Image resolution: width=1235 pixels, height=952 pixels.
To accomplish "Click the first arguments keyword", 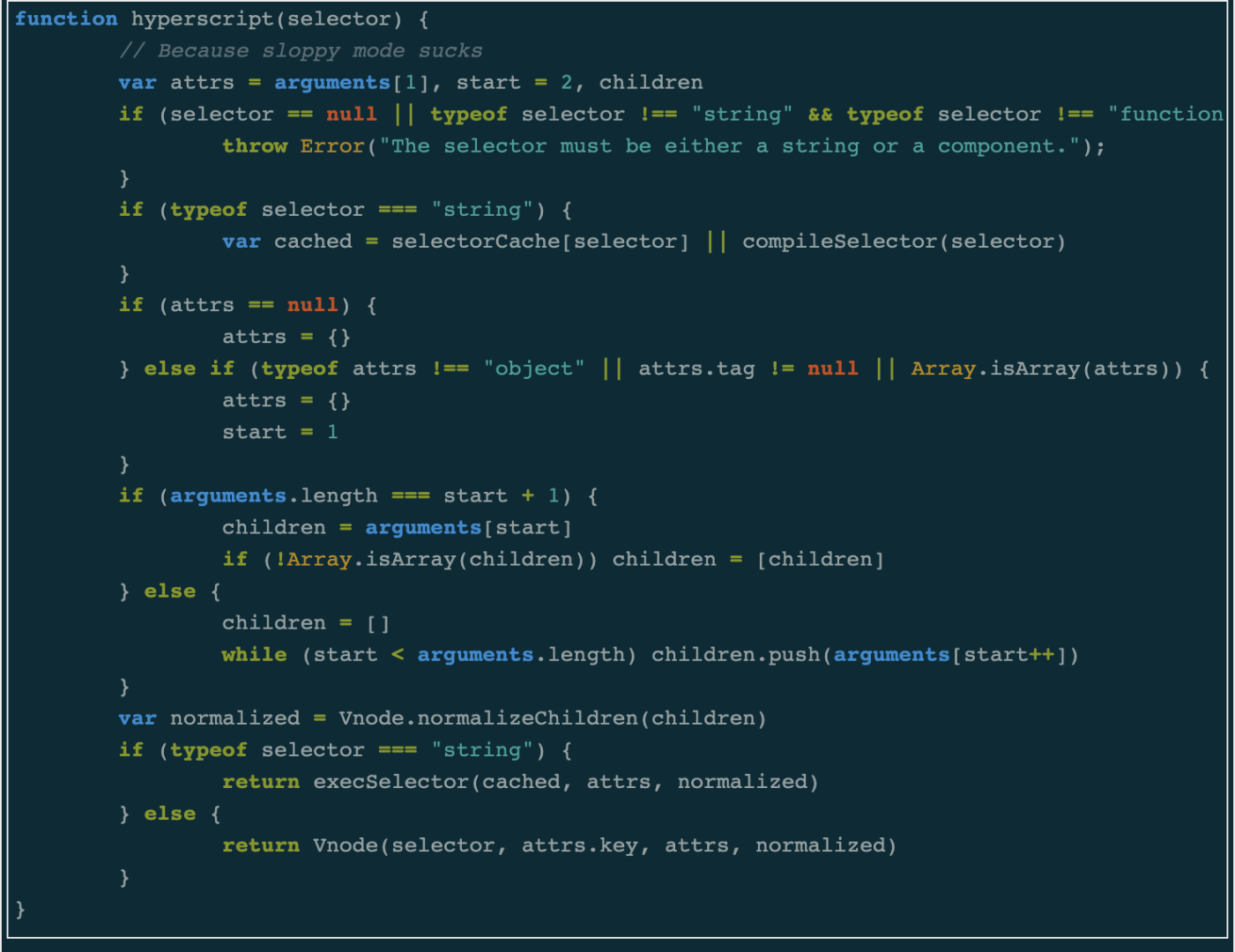I will coord(331,82).
